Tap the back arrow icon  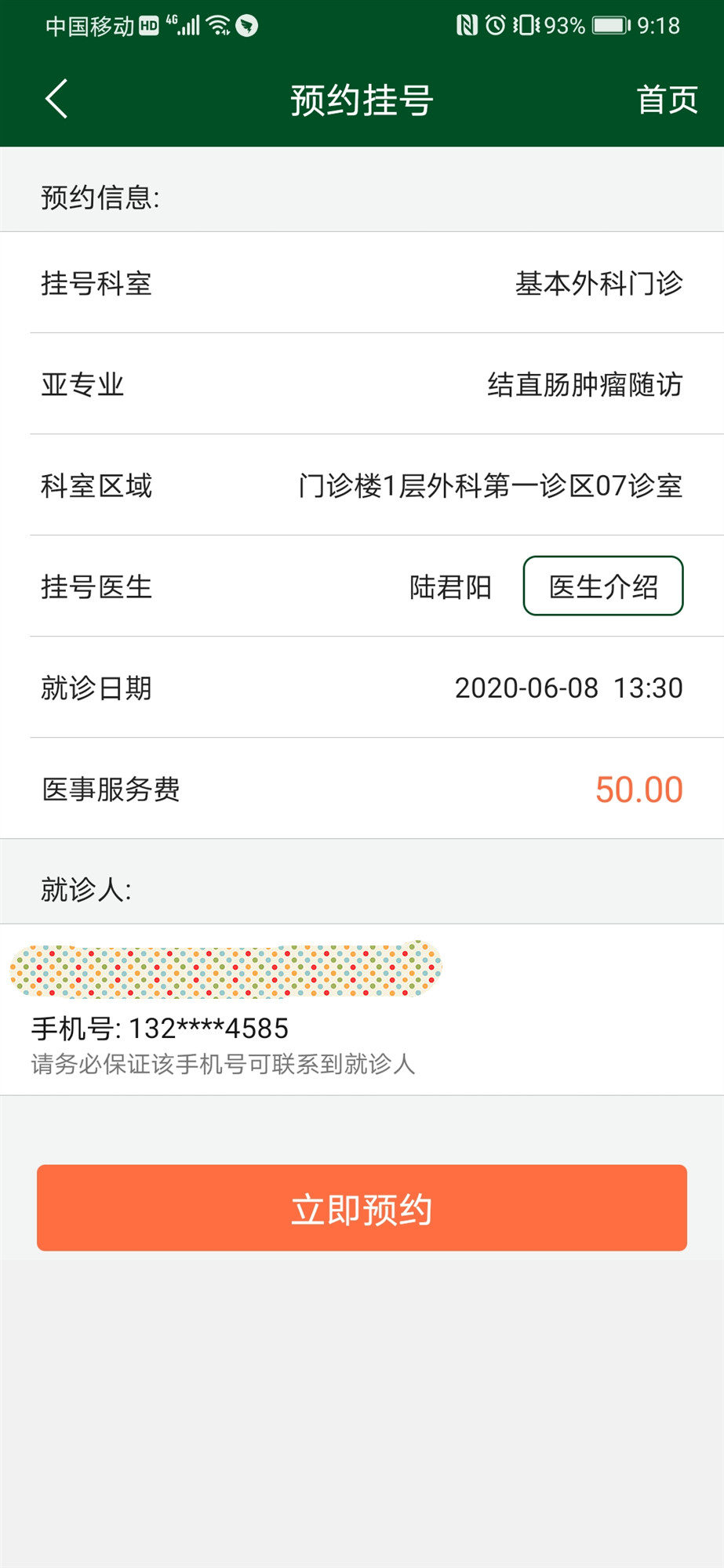coord(56,99)
